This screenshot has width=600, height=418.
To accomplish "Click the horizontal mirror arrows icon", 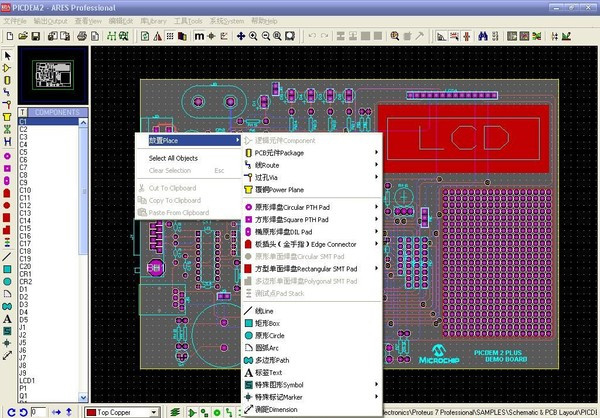I will coord(57,412).
